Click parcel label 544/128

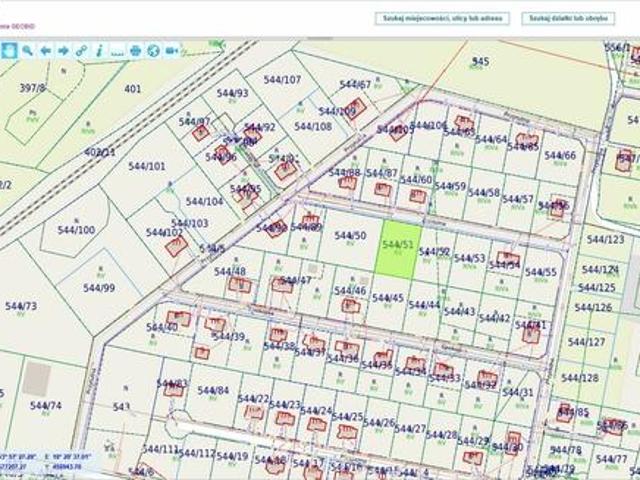click(x=580, y=378)
